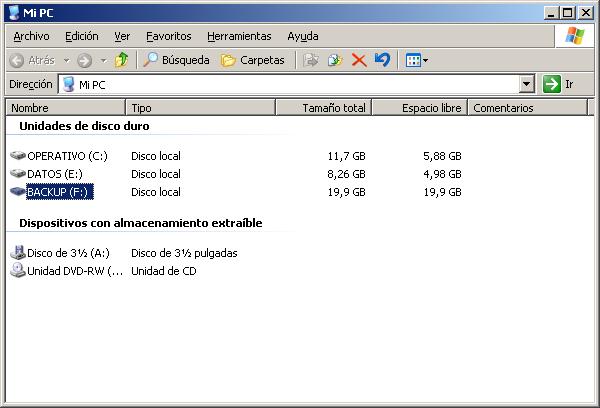Open the Back button history dropdown arrow
Viewport: 600px width, 408px height.
(x=65, y=60)
